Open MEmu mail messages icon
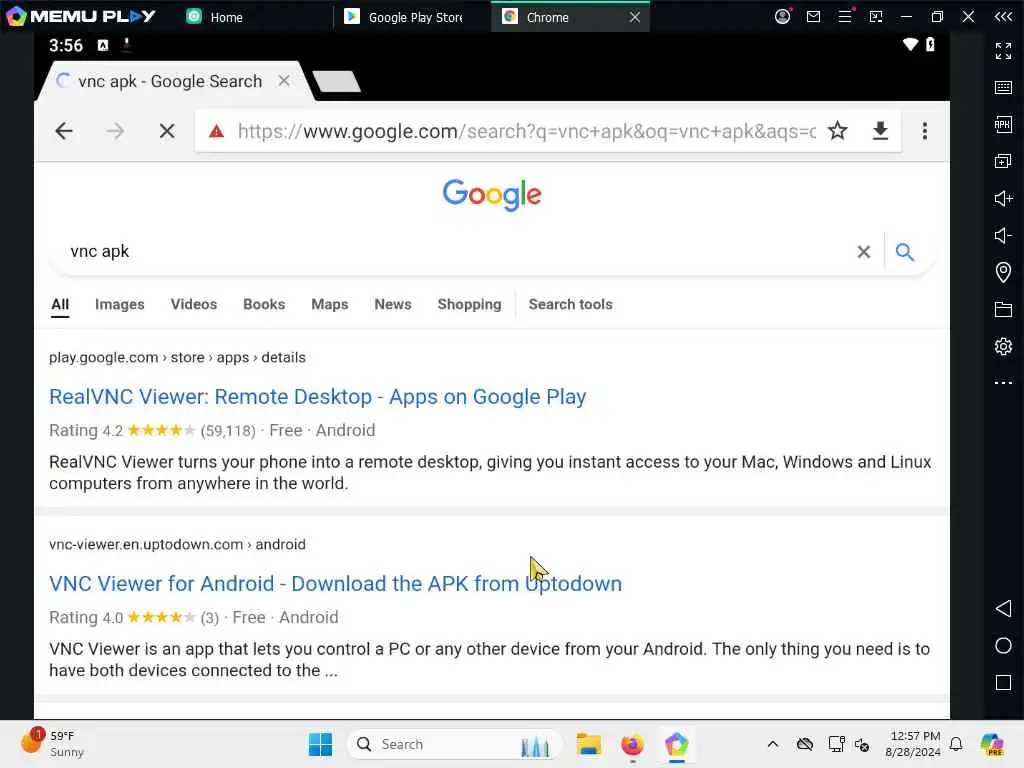1024x768 pixels. click(813, 16)
